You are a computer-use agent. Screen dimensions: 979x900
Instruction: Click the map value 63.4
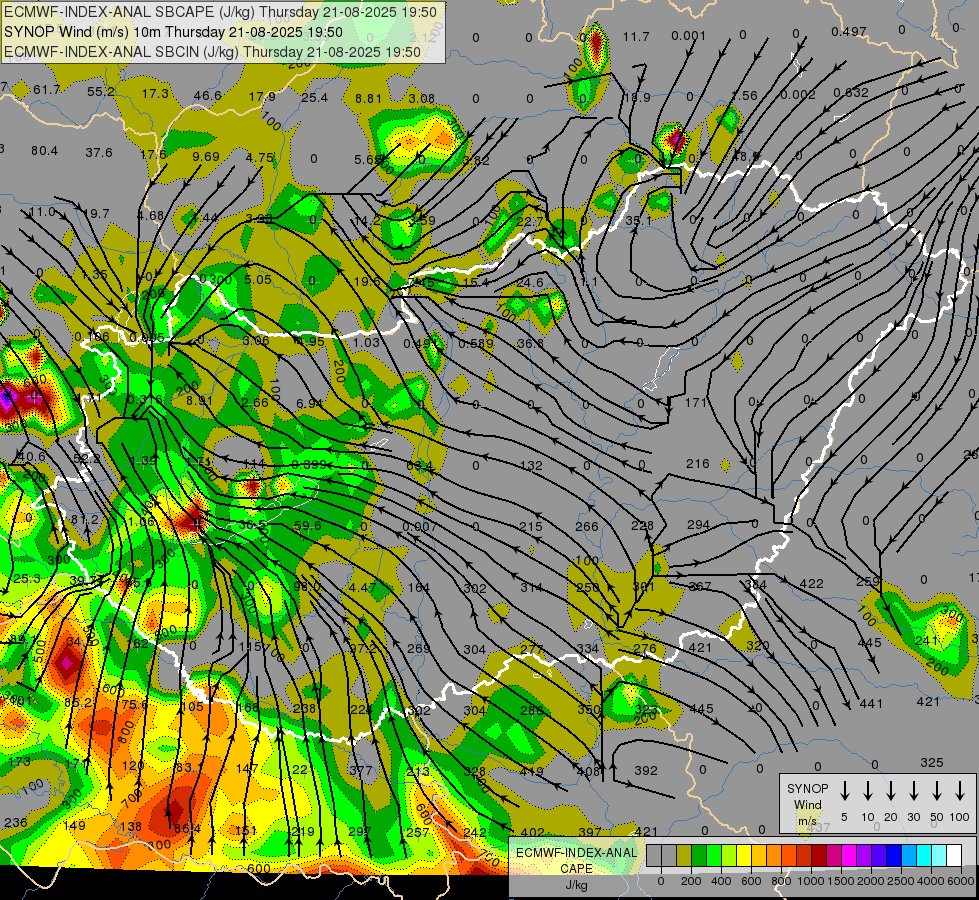click(420, 466)
